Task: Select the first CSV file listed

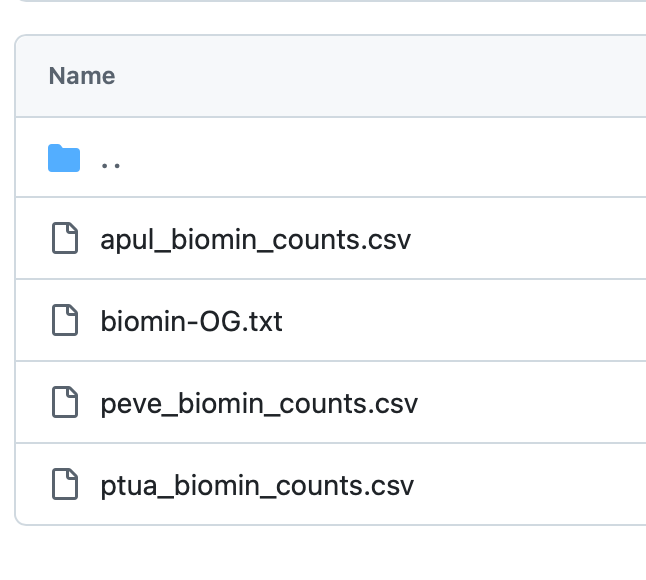Action: click(255, 240)
